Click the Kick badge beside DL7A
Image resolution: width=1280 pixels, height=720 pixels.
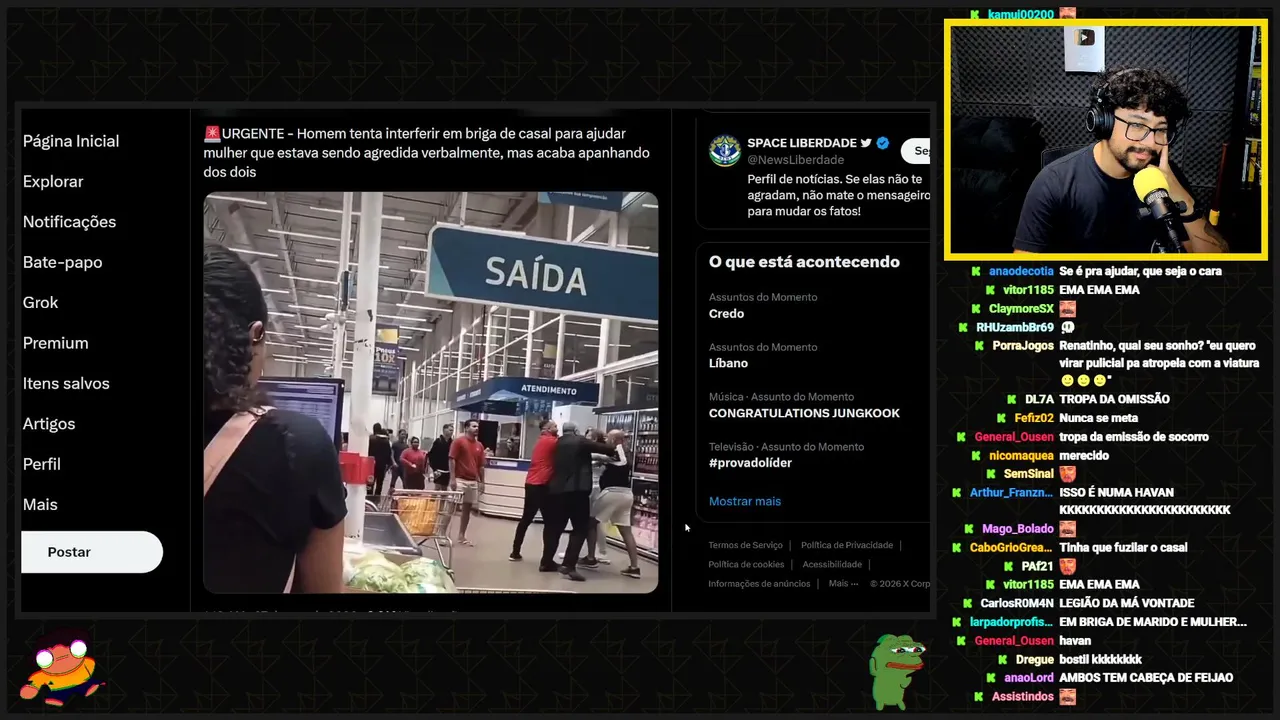tap(1012, 400)
